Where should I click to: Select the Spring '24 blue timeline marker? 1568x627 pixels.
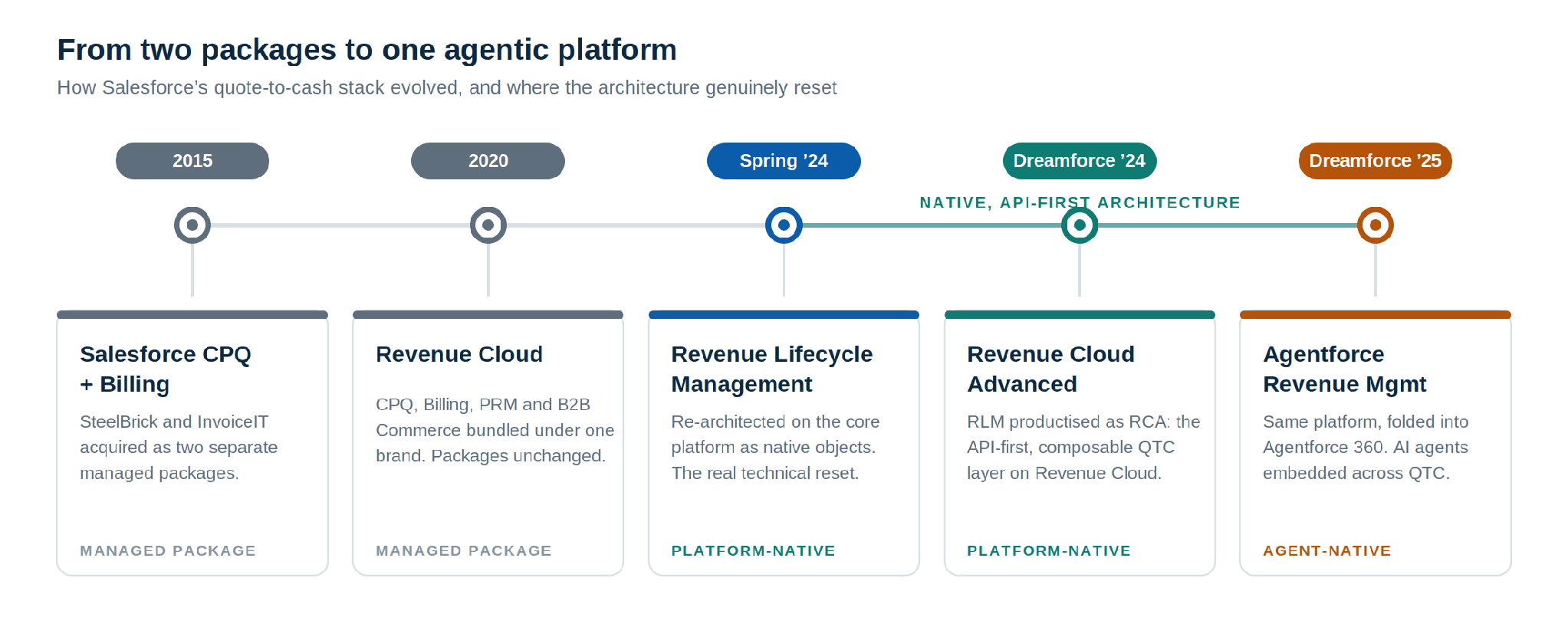pos(784,225)
